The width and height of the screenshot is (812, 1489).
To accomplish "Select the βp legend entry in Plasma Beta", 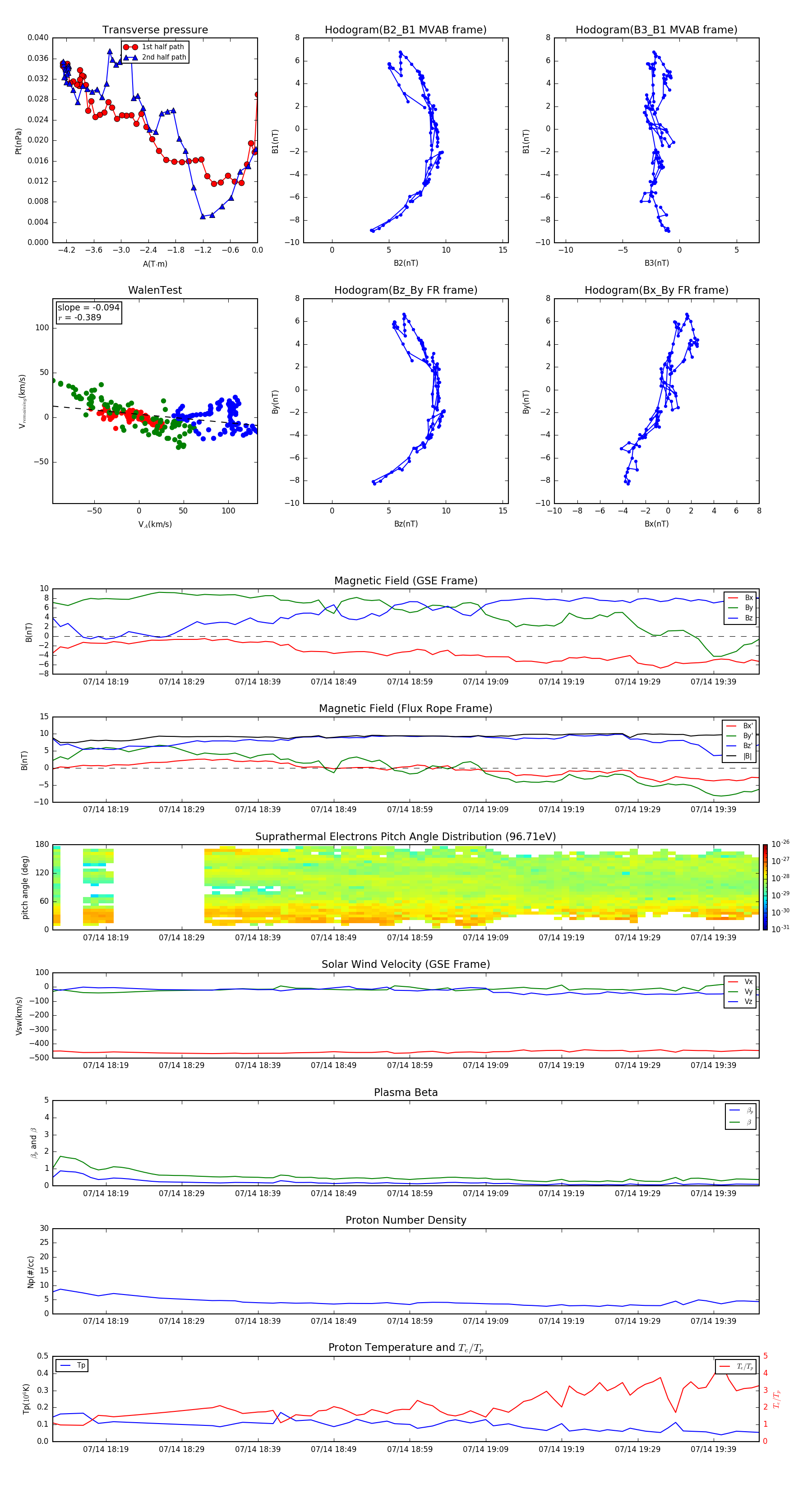I will click(741, 1110).
